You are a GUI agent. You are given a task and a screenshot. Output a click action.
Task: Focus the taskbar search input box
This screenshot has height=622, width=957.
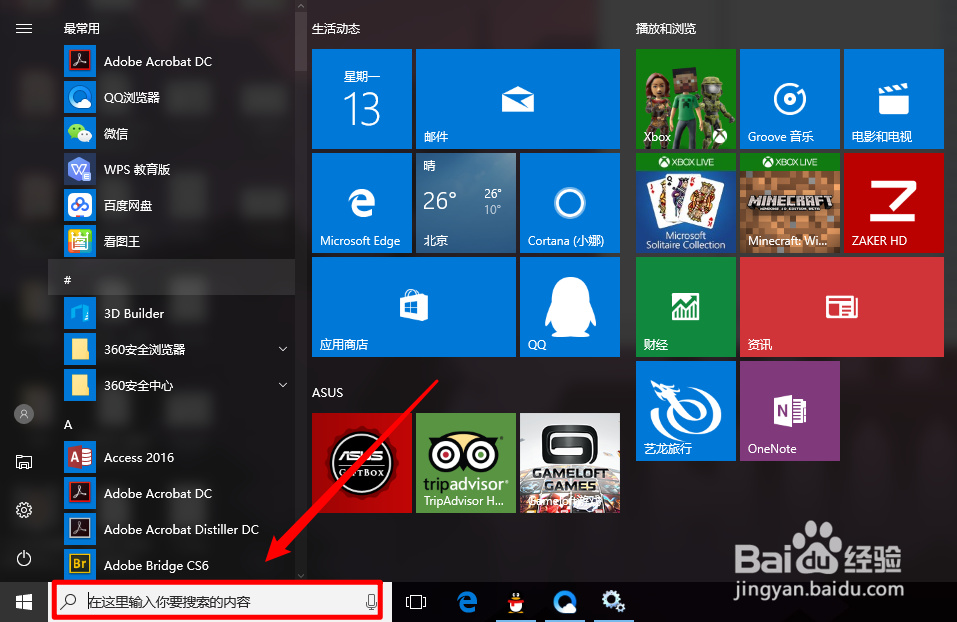(217, 601)
